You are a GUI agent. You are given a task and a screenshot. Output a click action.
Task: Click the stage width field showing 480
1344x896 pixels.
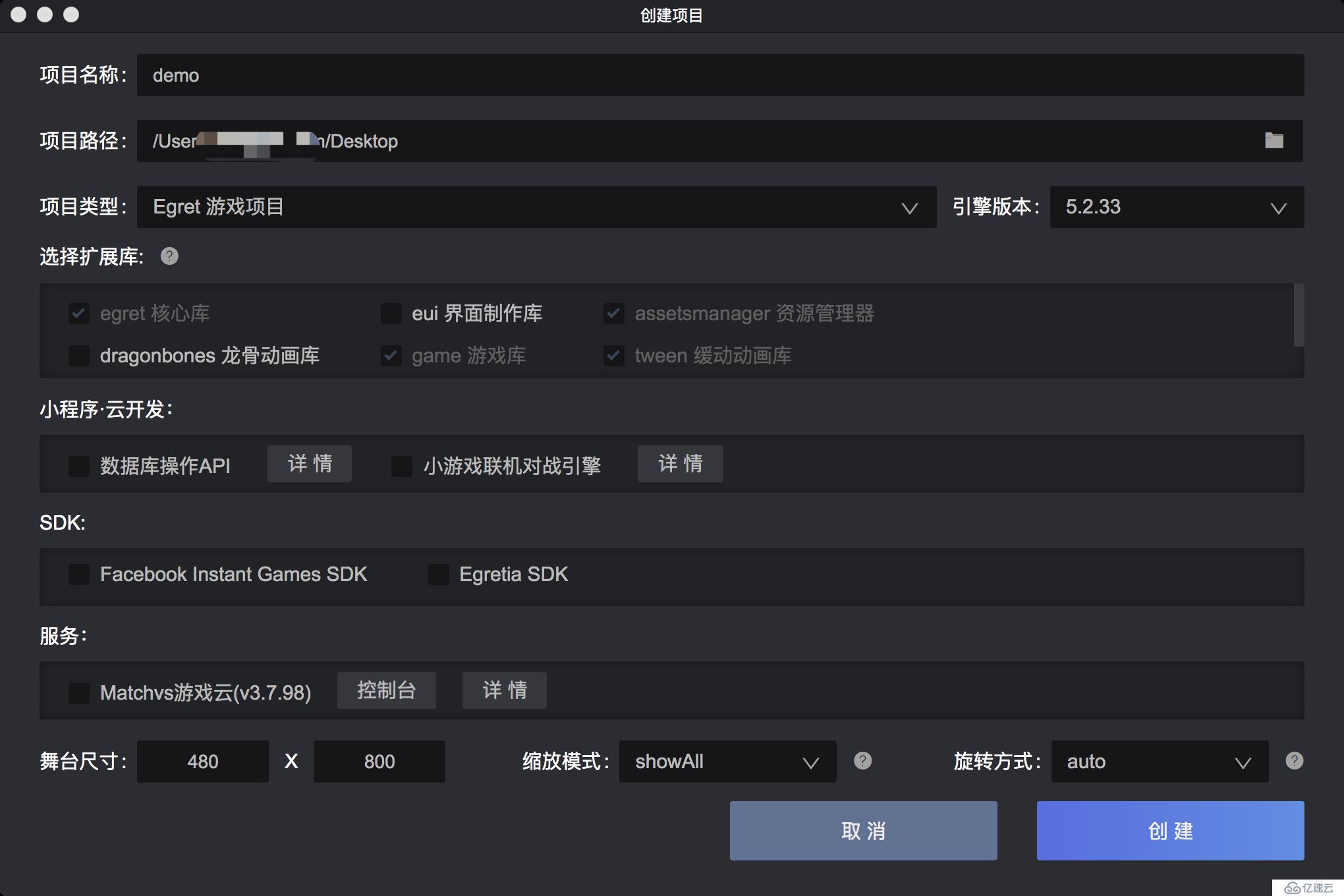203,762
